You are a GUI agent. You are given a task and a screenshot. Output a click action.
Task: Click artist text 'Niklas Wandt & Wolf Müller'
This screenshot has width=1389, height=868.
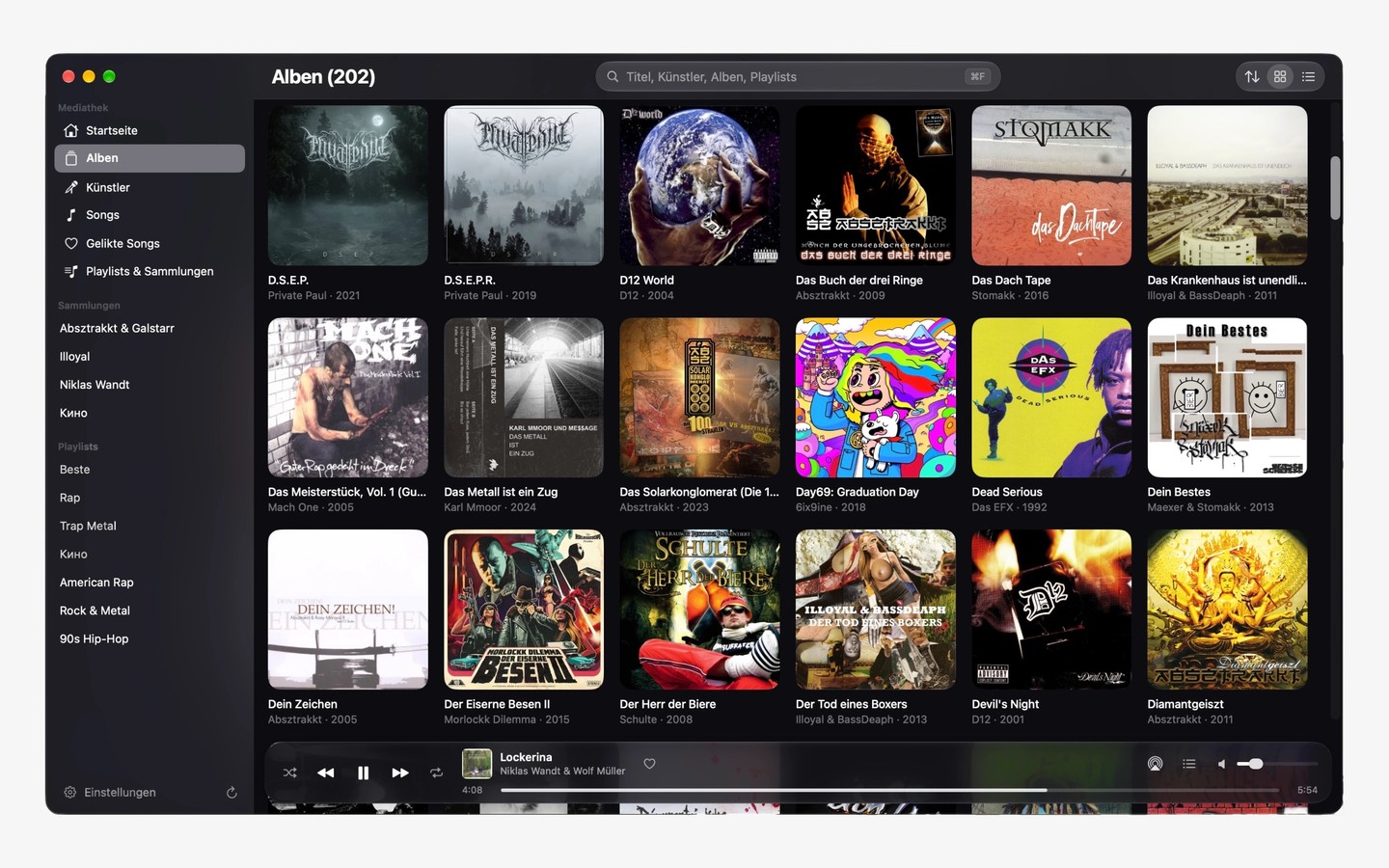[x=562, y=772]
